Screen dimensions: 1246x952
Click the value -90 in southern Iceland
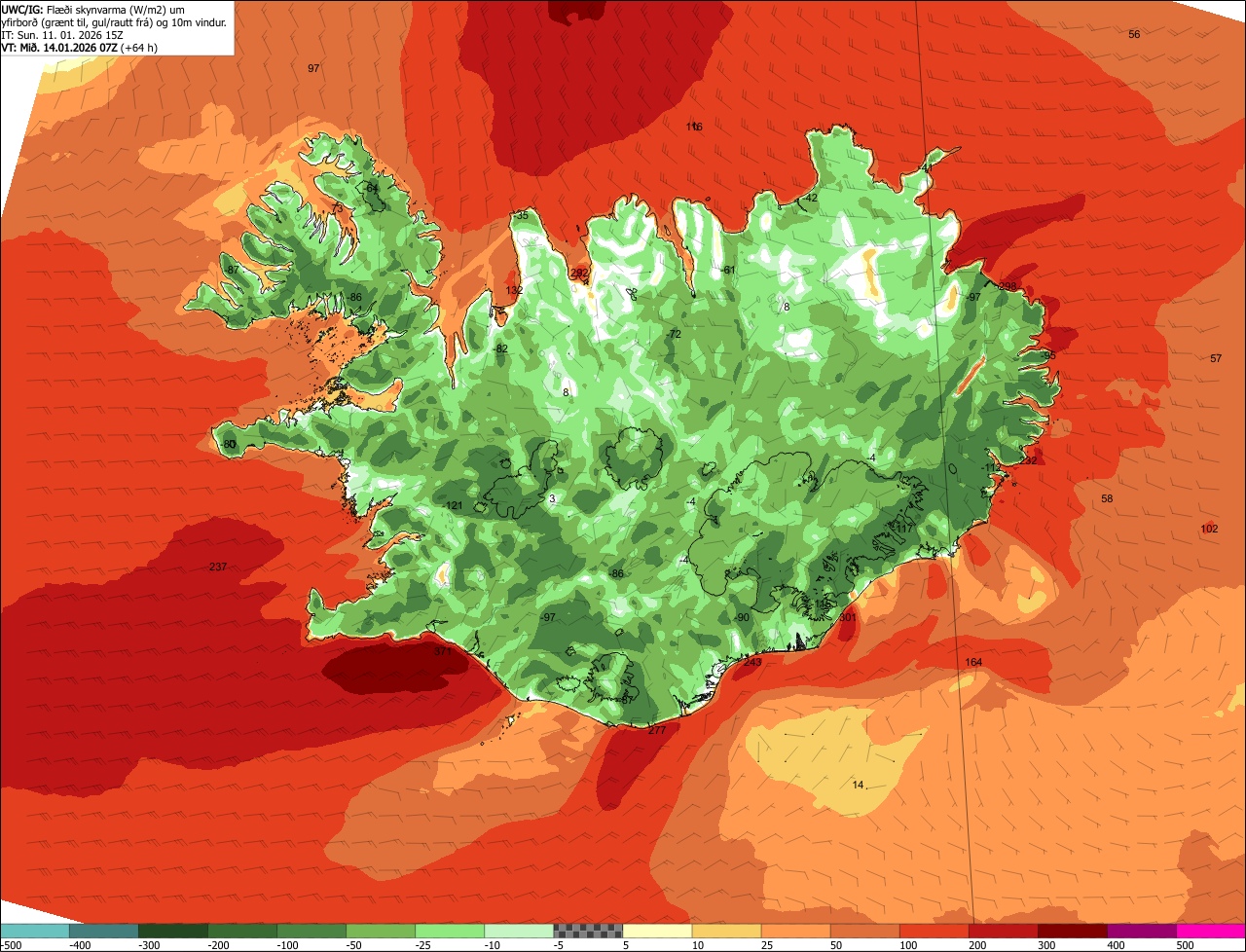click(x=742, y=618)
